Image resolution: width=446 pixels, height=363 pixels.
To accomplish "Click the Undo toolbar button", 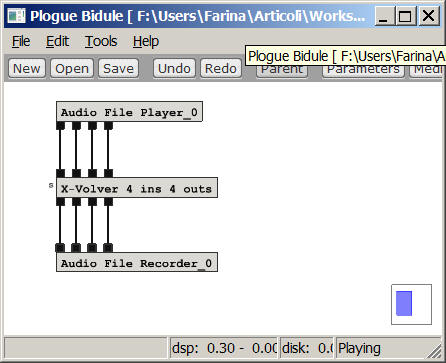I will 174,68.
